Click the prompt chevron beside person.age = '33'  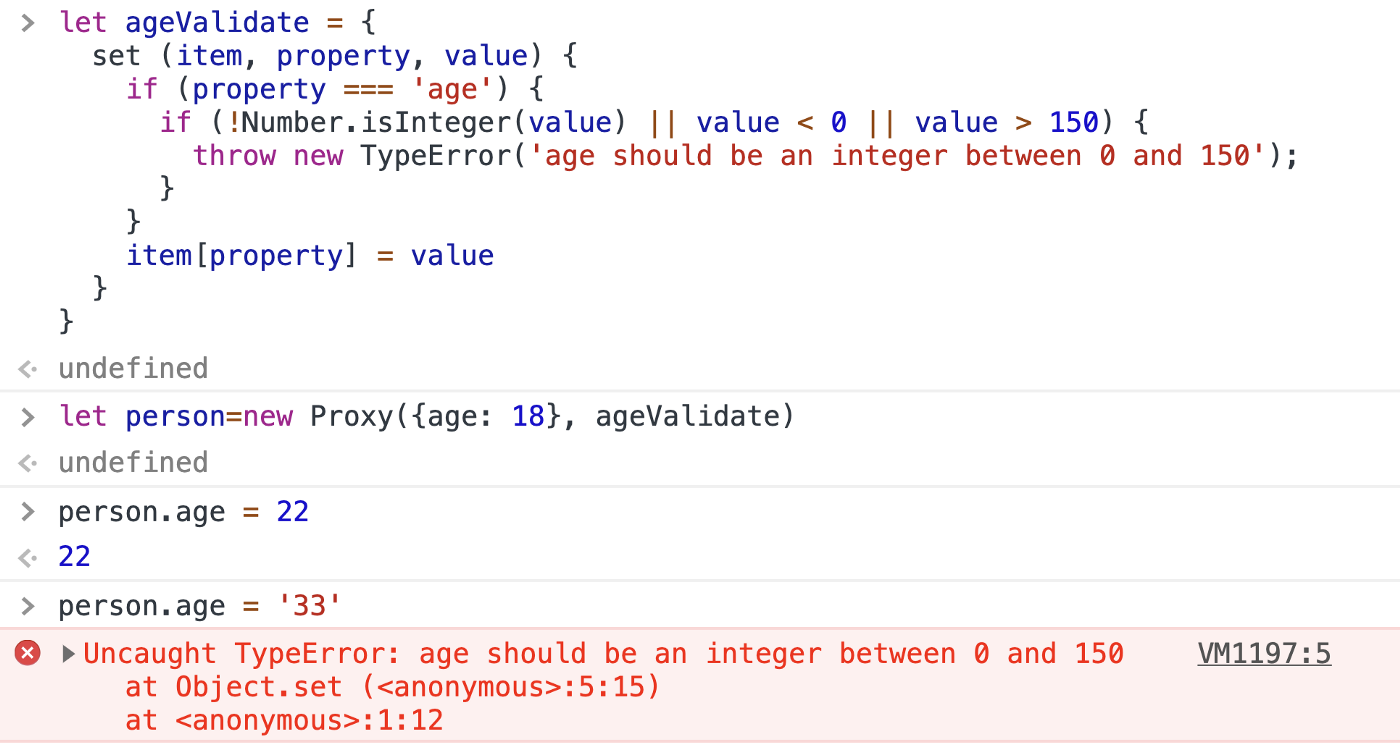(28, 606)
